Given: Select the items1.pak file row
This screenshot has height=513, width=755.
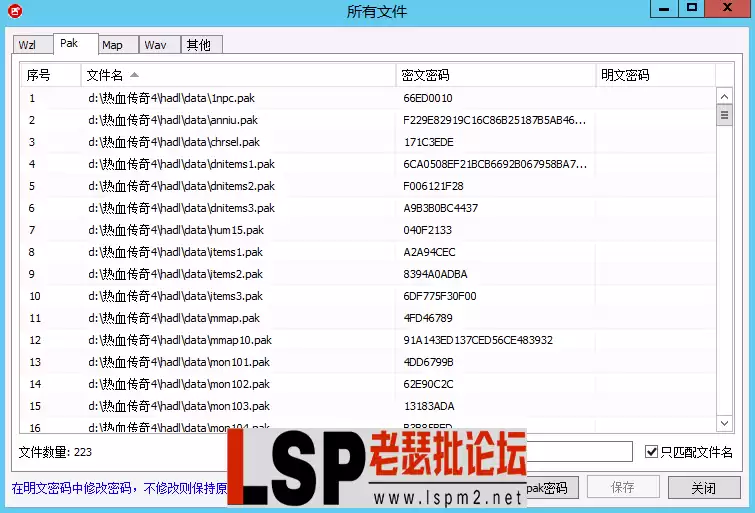Looking at the screenshot, I should (x=368, y=252).
